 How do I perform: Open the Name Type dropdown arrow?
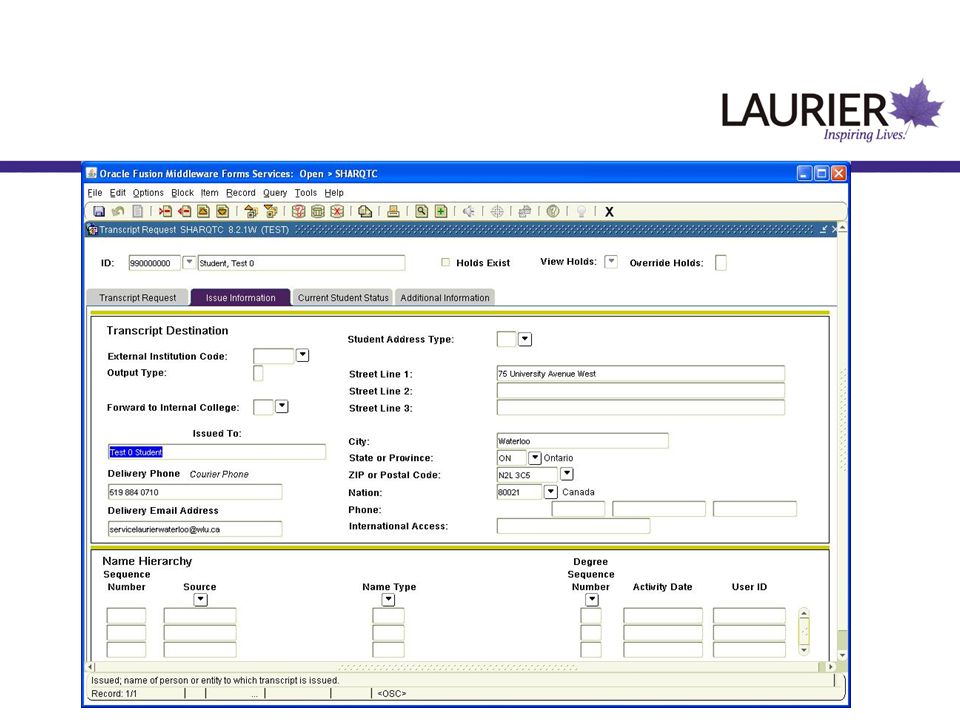[388, 600]
